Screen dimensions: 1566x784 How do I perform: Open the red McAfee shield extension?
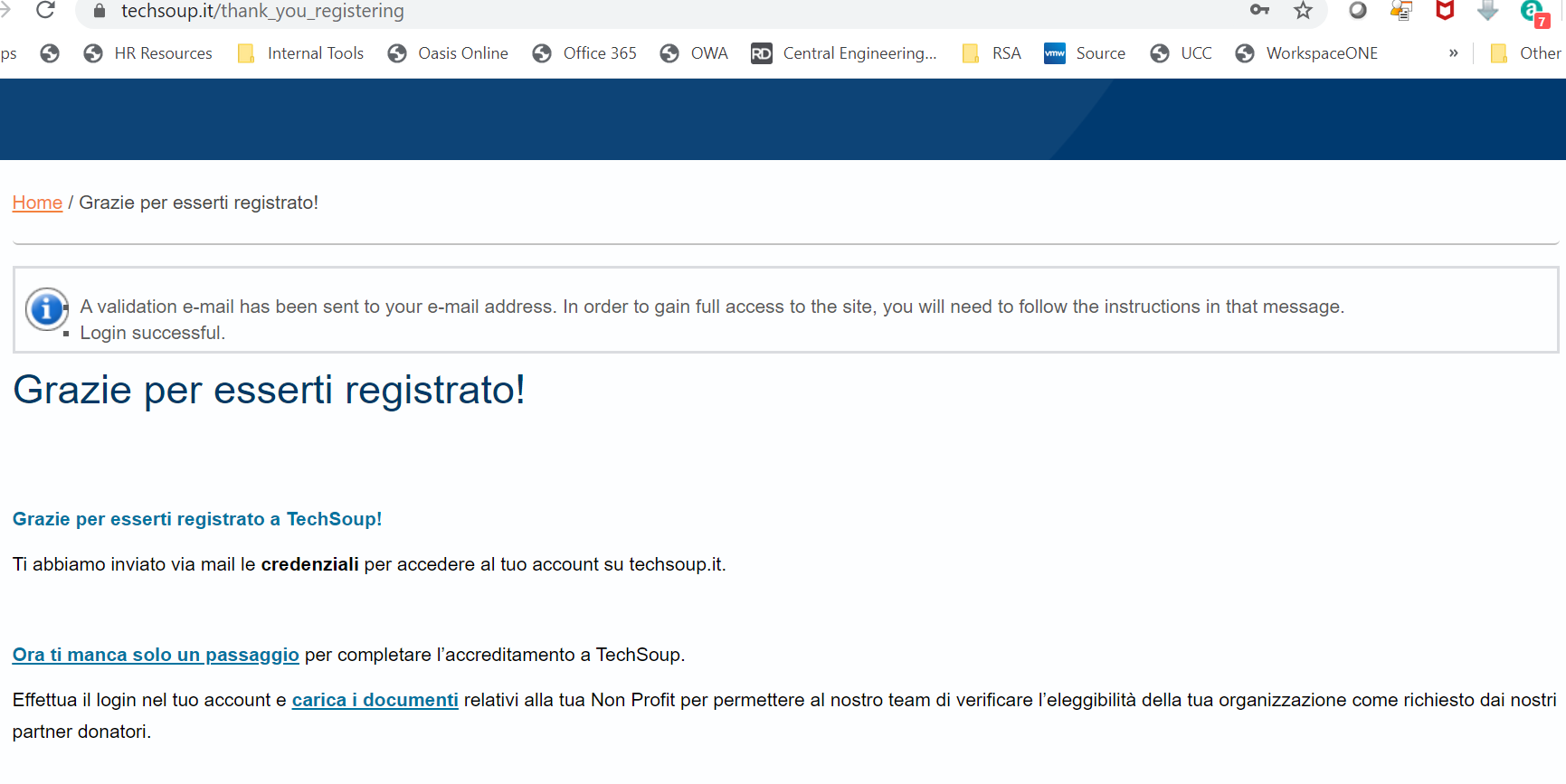click(x=1445, y=10)
